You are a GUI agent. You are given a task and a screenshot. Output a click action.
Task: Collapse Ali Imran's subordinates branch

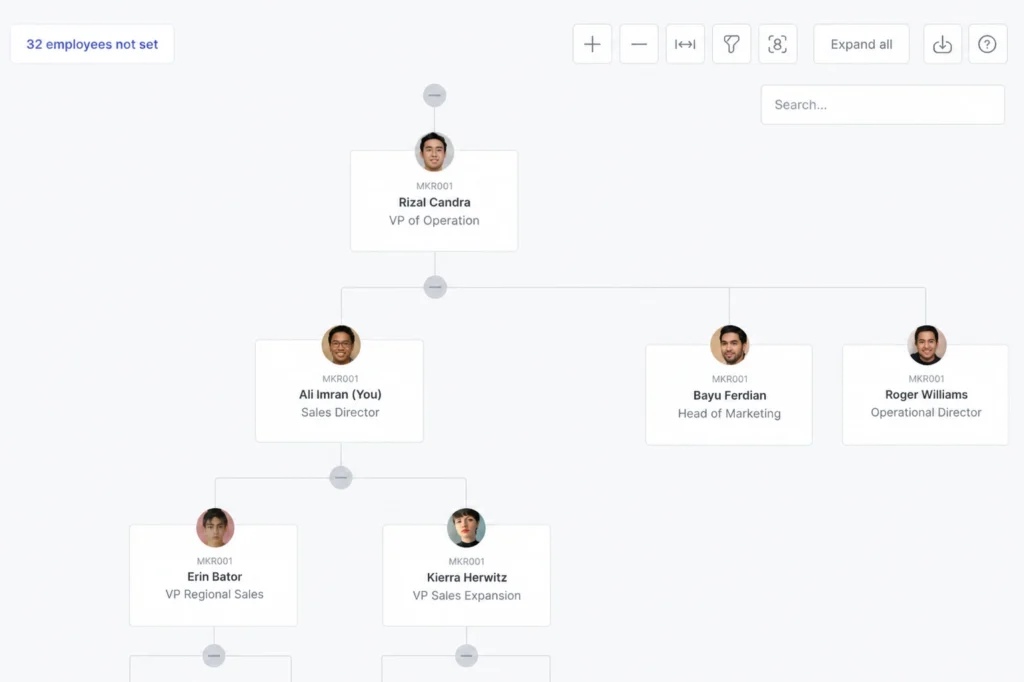tap(341, 478)
